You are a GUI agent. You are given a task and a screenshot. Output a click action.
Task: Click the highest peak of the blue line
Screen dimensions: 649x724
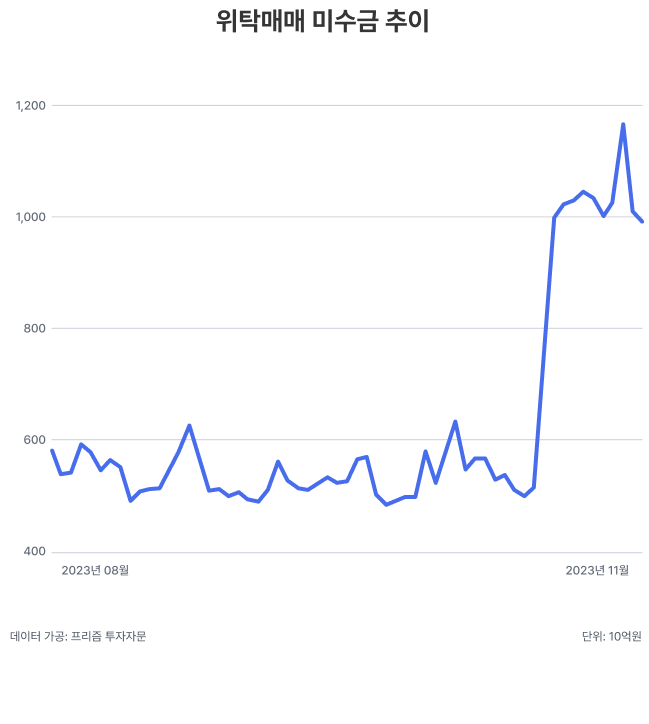623,124
